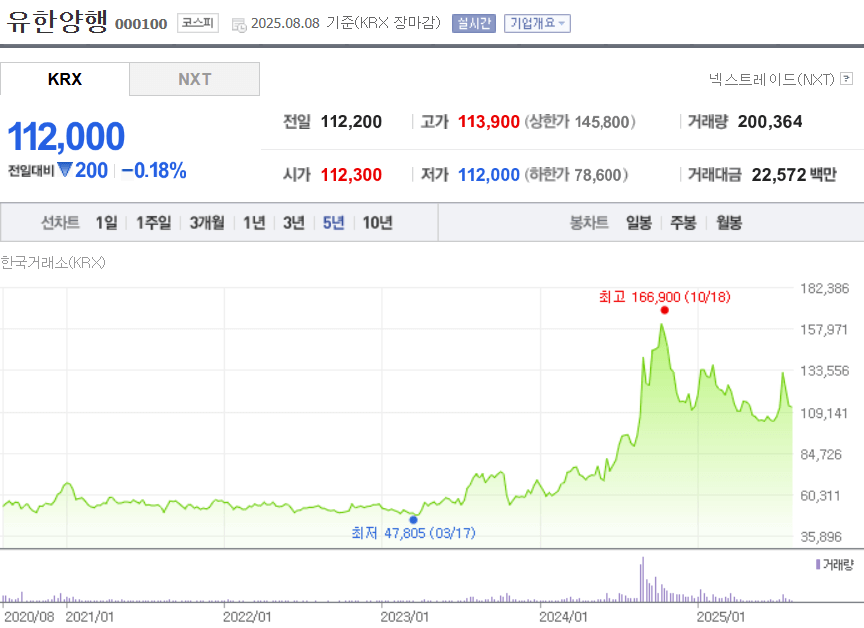This screenshot has height=628, width=864.
Task: Click the tallest volume bar in the volume chart
Action: click(642, 579)
